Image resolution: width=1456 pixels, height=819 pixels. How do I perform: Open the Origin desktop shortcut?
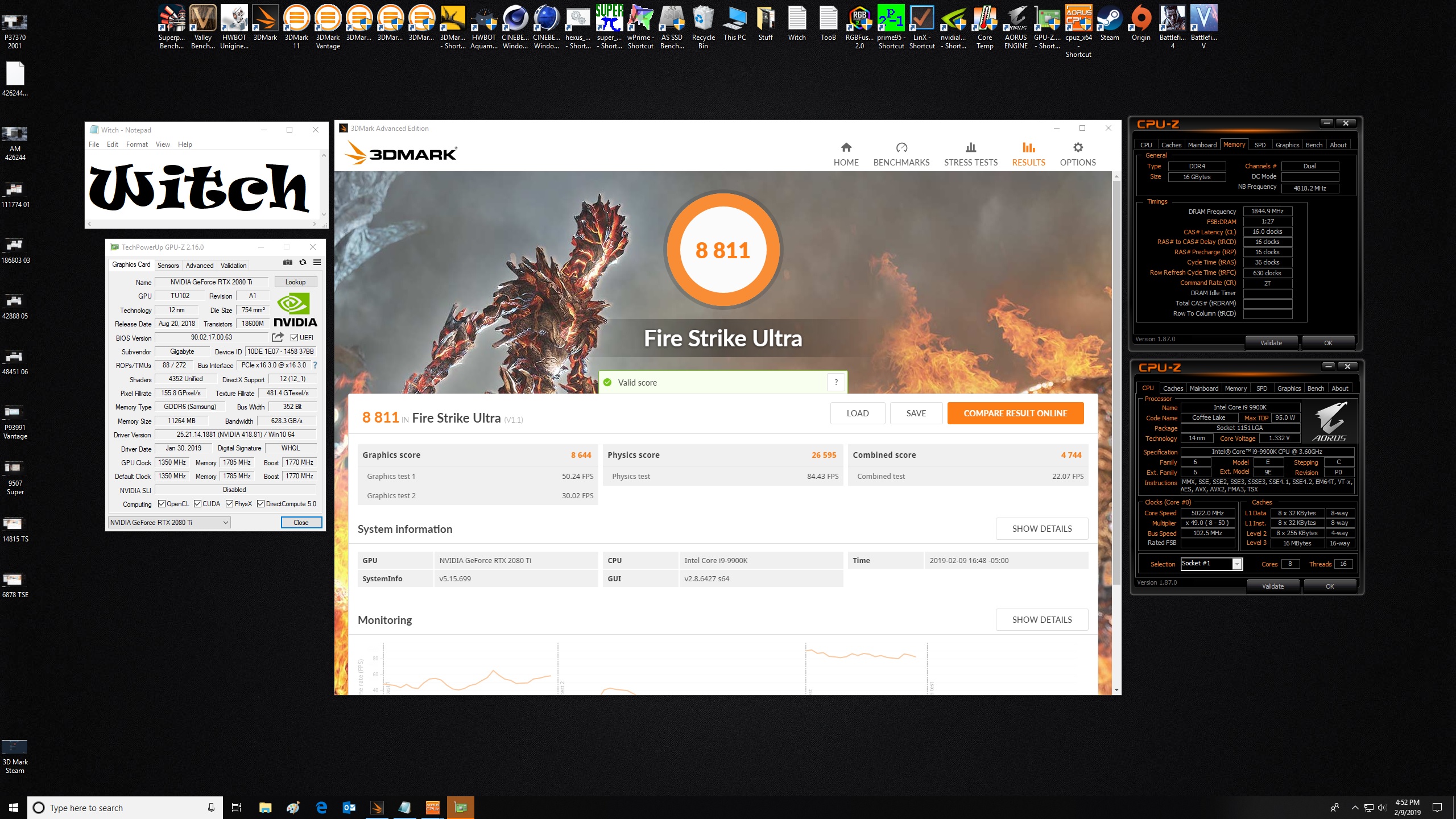[1140, 24]
